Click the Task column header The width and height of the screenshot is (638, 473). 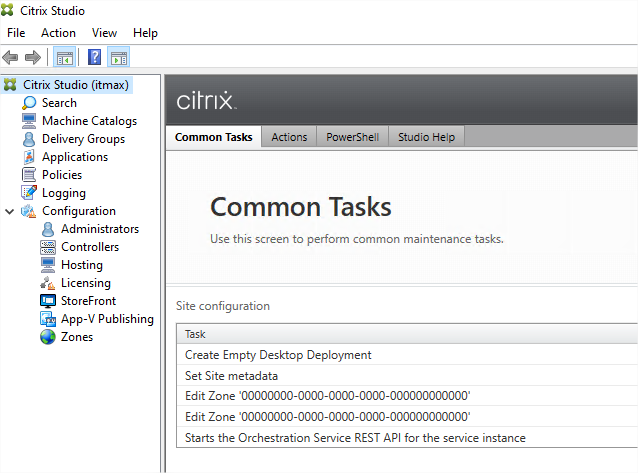407,334
